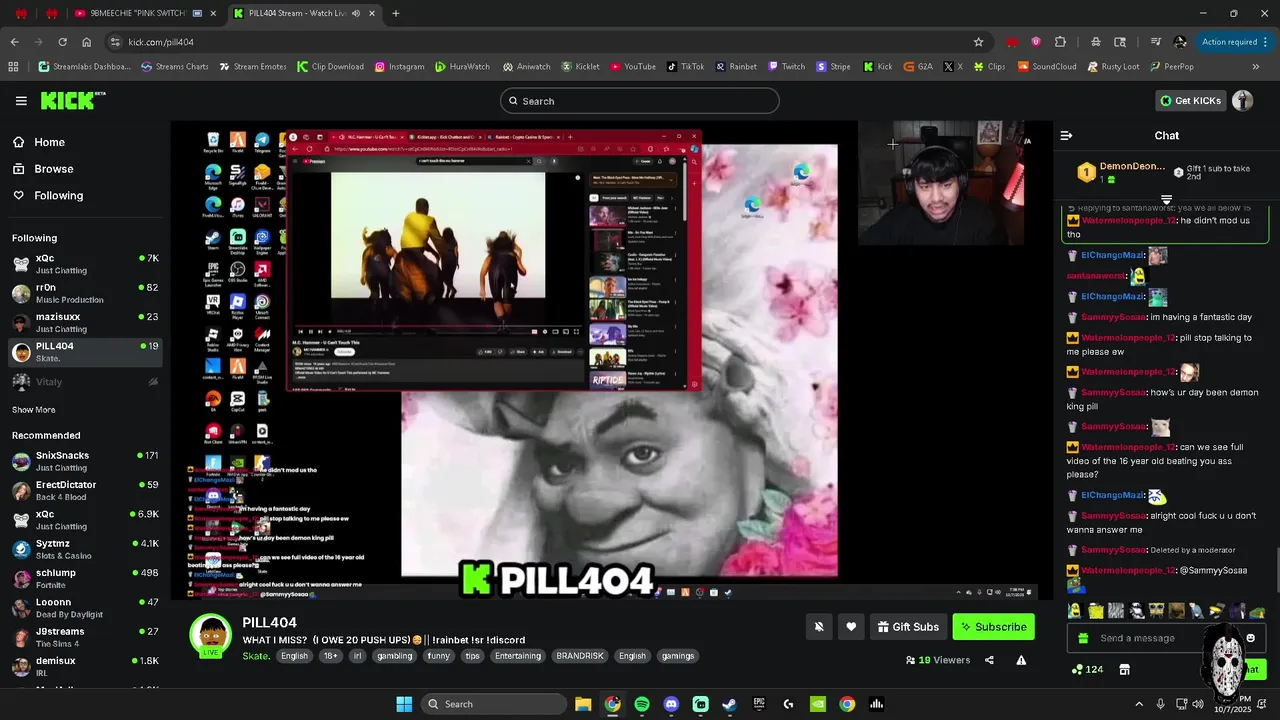The width and height of the screenshot is (1280, 720).
Task: Go to browser home page
Action: tap(86, 42)
